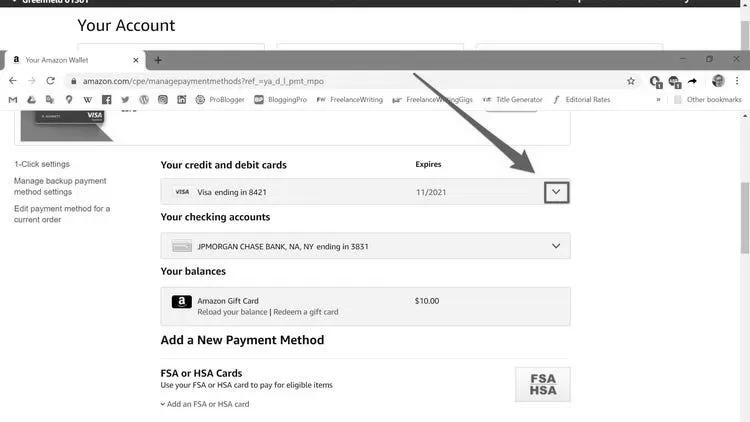This screenshot has width=750, height=422.
Task: Click the $10.00 gift card balance
Action: pyautogui.click(x=427, y=301)
